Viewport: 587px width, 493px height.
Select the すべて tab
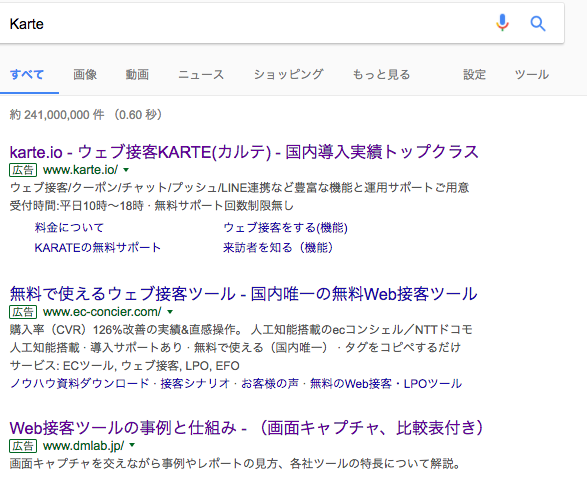tap(27, 74)
